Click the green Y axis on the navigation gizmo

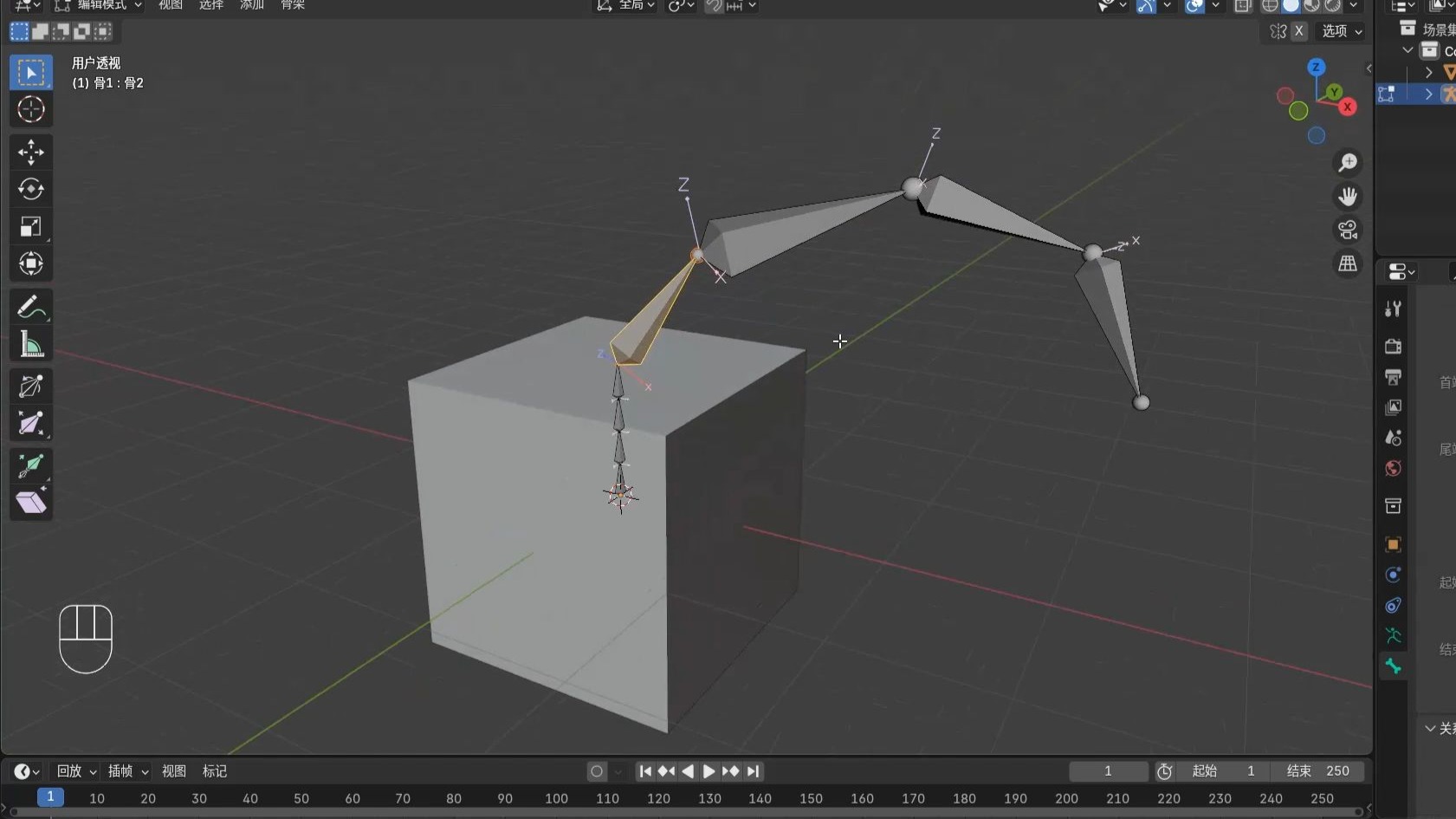tap(1334, 92)
